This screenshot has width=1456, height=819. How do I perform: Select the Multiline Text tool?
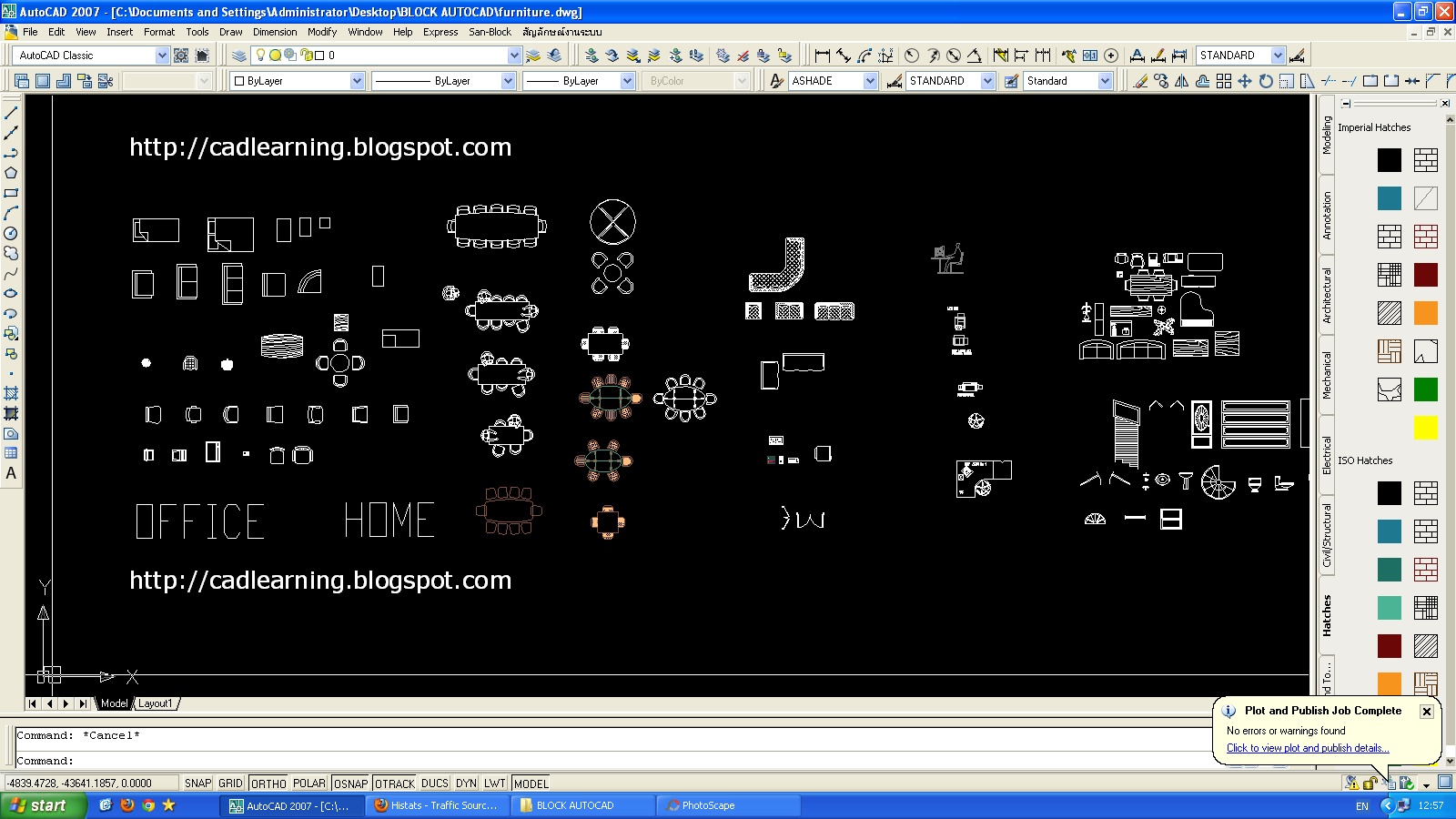coord(11,473)
